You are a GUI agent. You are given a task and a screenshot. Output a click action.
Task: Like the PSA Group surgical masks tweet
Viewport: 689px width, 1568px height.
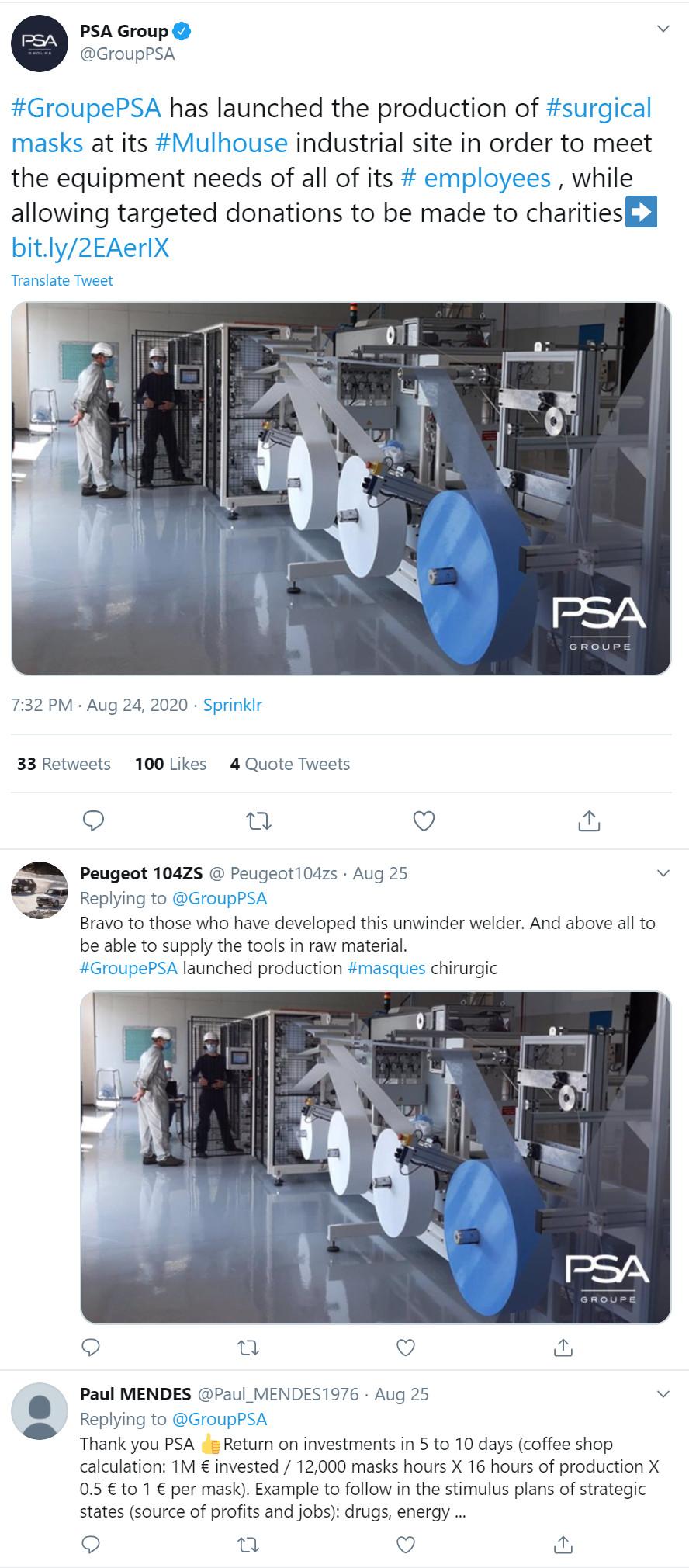point(424,820)
